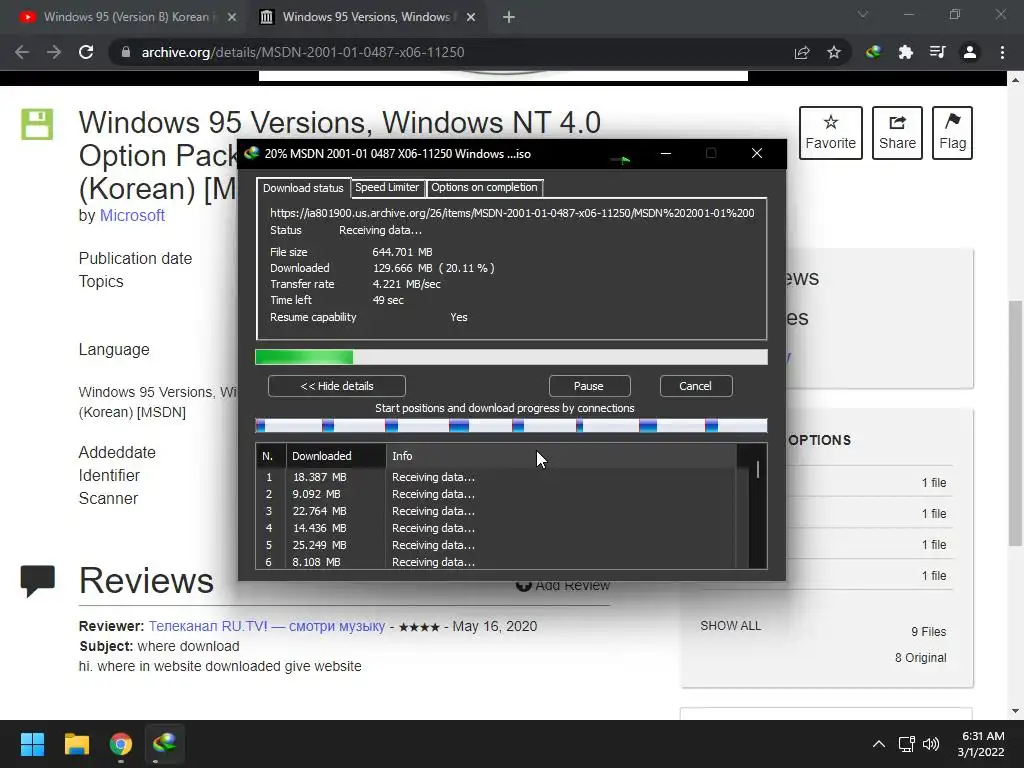Screen dimensions: 1024x768
Task: Select connection row with 9.092 MB
Action: click(x=496, y=494)
